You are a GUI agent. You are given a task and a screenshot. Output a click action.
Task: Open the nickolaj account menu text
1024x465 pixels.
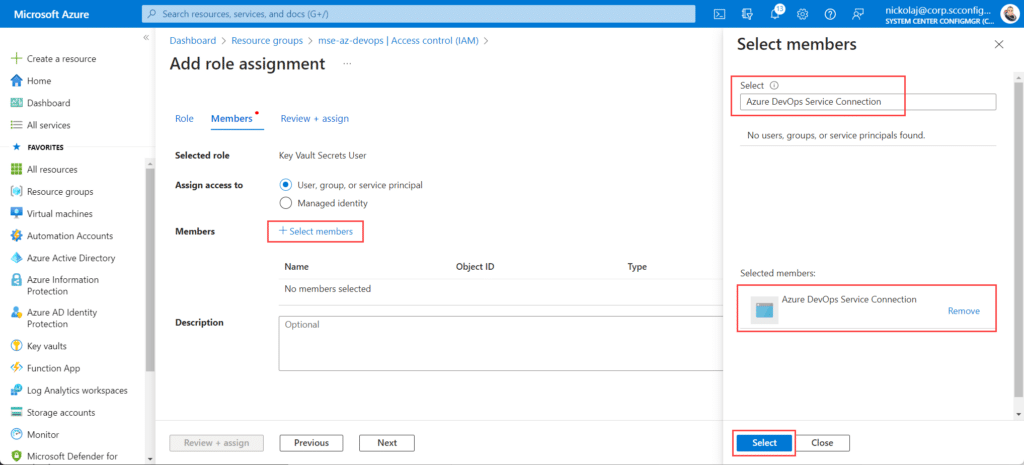[939, 14]
